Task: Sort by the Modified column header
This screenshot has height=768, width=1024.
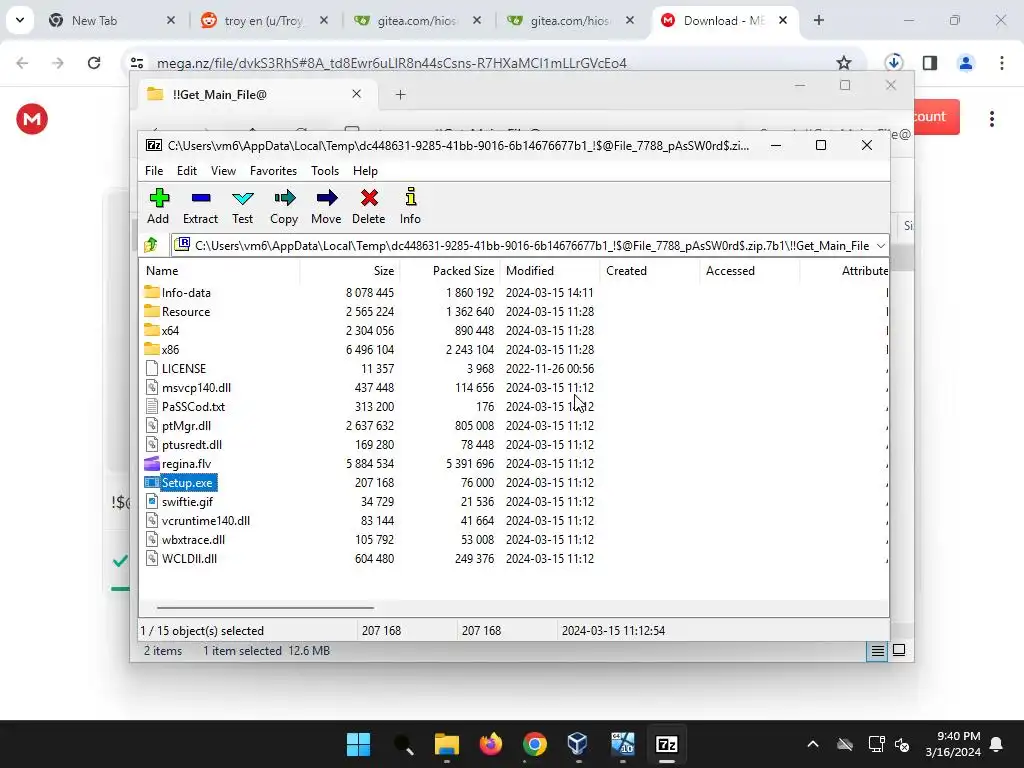Action: (x=550, y=270)
